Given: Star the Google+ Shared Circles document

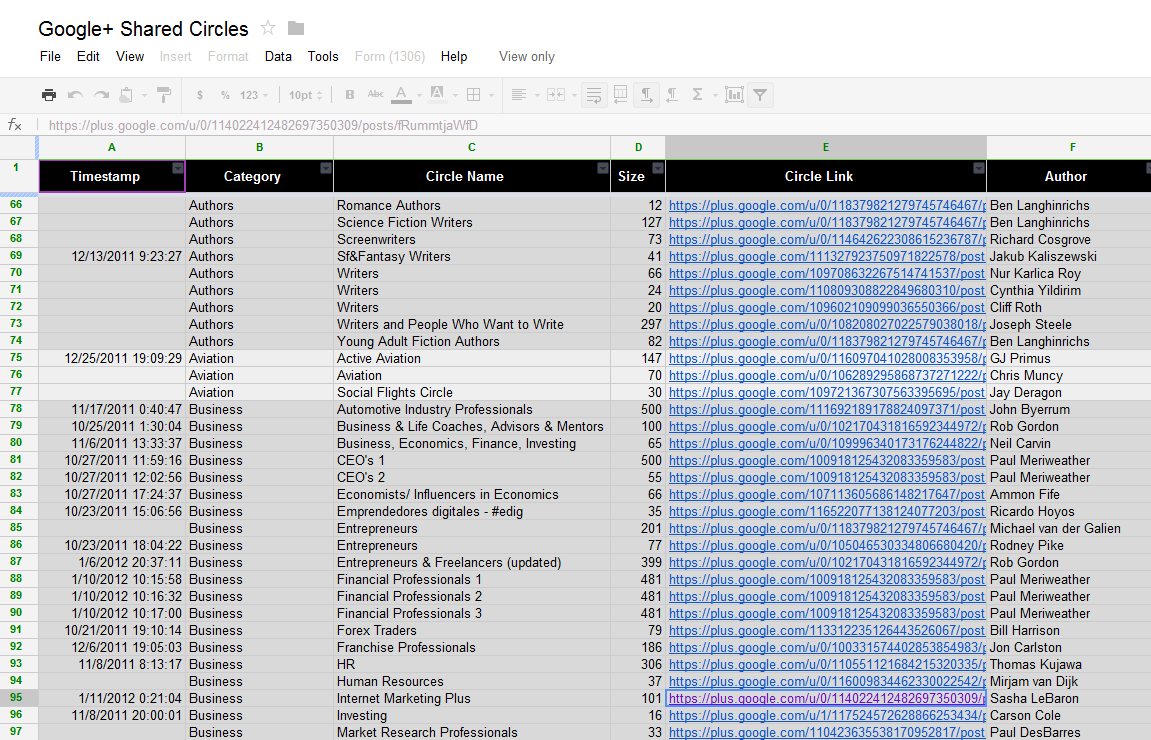Looking at the screenshot, I should (x=268, y=28).
